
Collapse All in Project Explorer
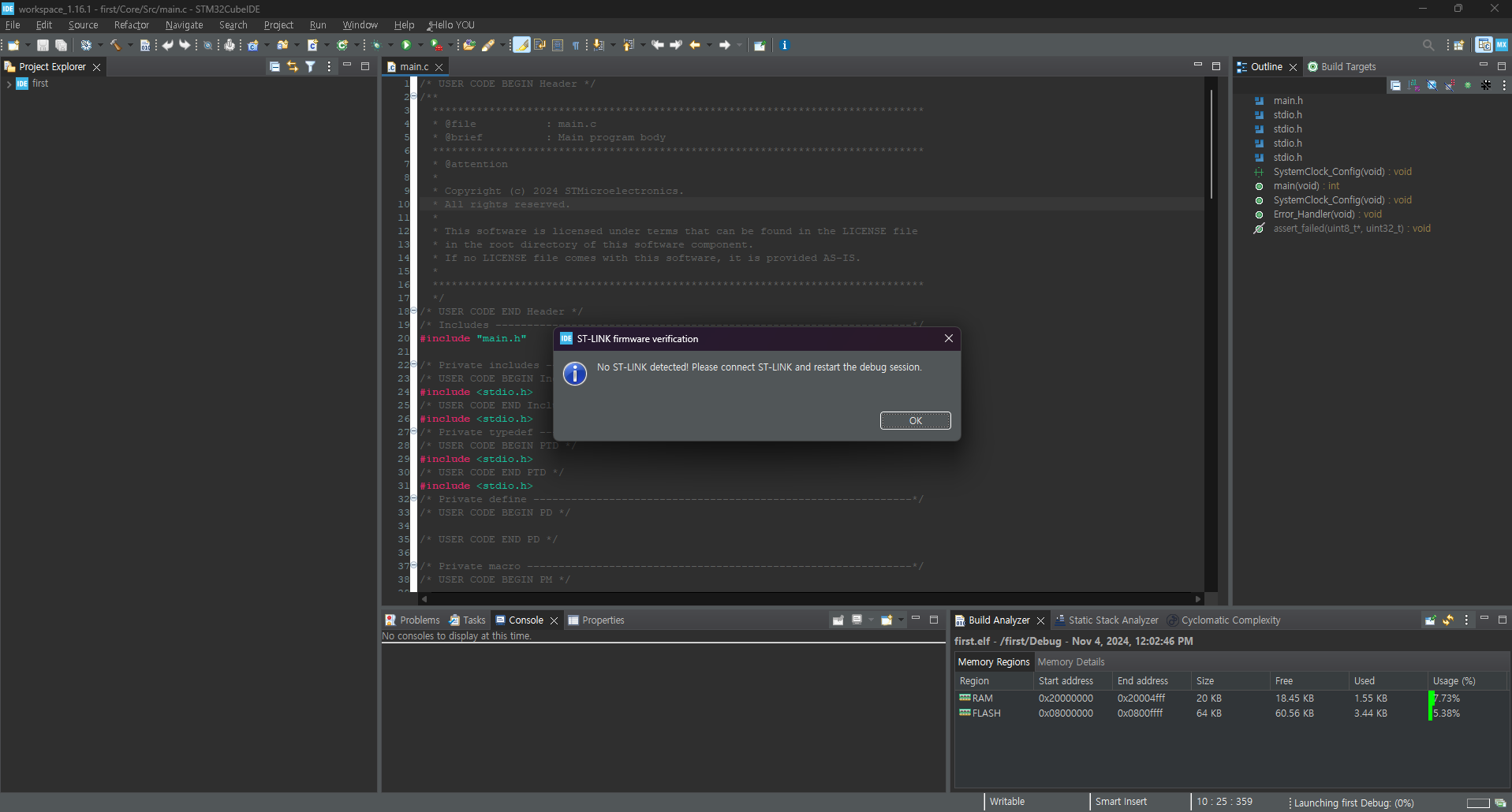click(274, 67)
